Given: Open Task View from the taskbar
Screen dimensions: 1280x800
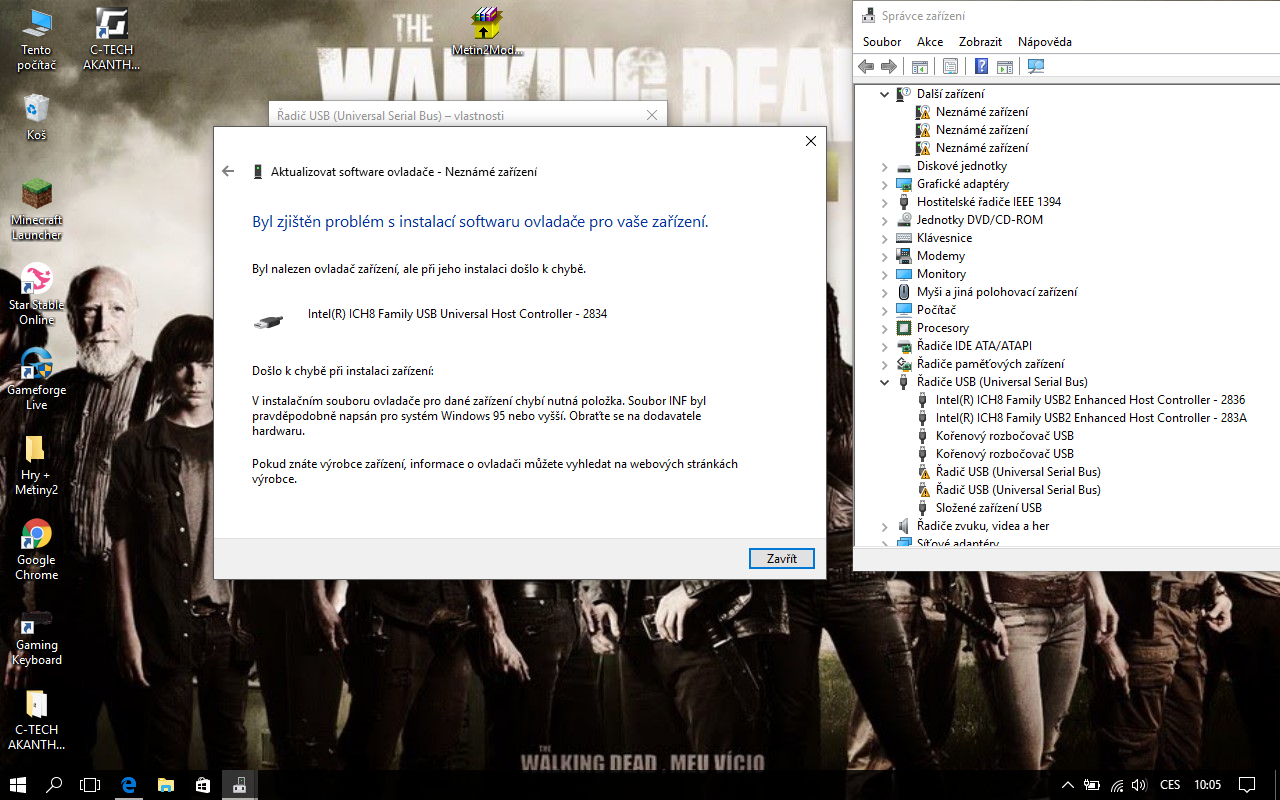Looking at the screenshot, I should click(91, 785).
